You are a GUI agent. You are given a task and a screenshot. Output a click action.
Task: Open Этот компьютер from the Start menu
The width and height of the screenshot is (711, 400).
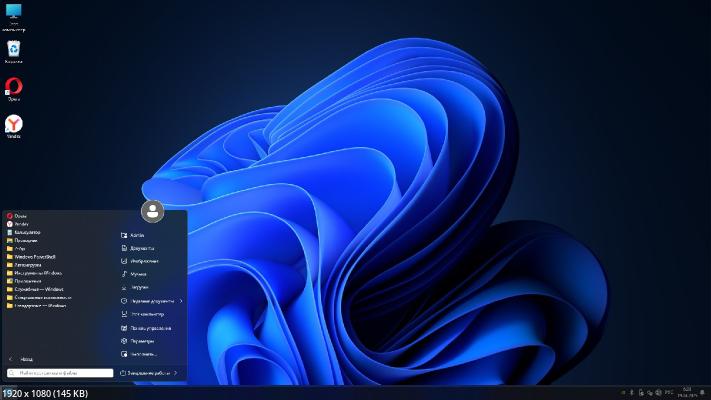(x=142, y=314)
